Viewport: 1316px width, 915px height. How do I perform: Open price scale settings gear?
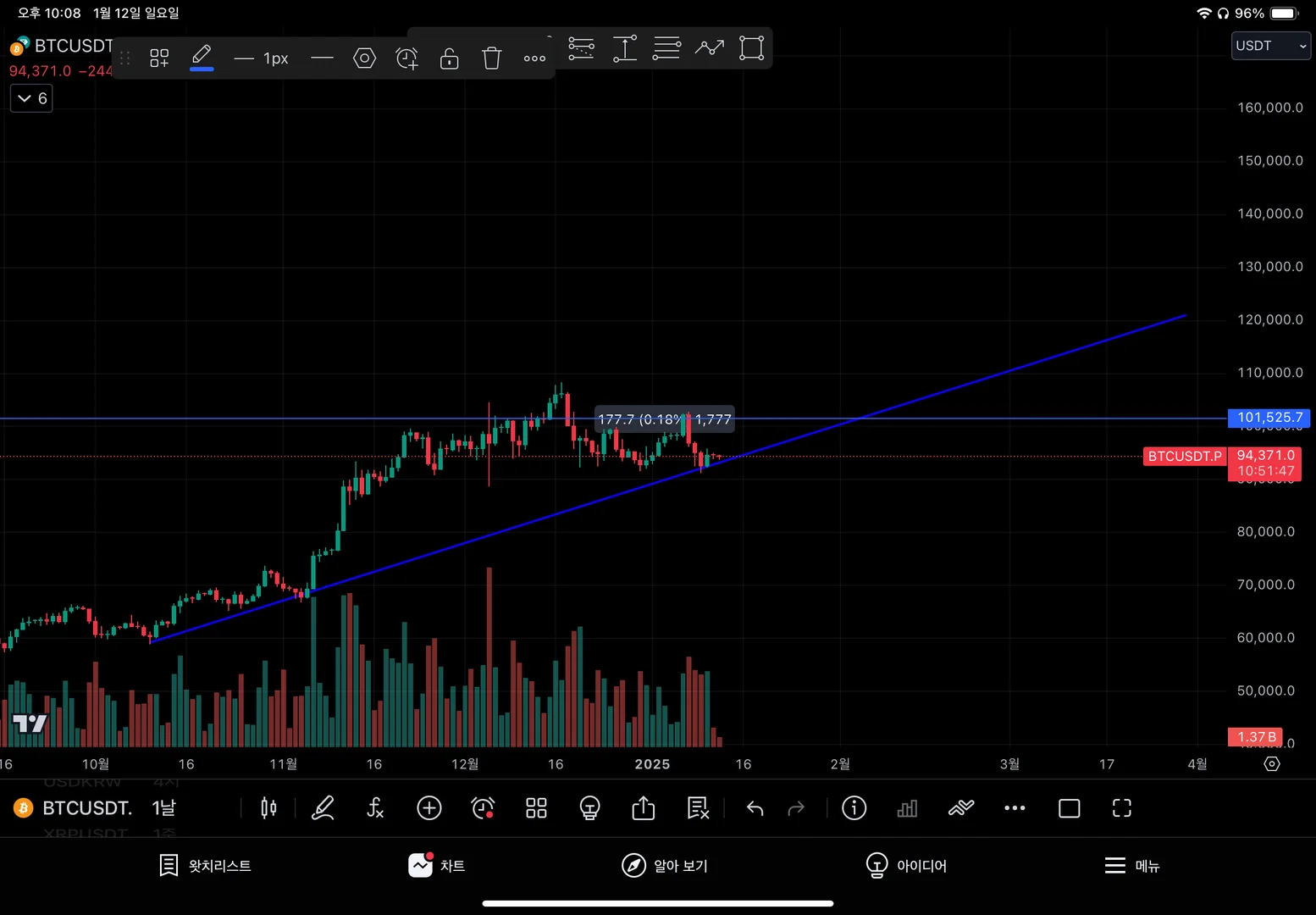(1272, 763)
